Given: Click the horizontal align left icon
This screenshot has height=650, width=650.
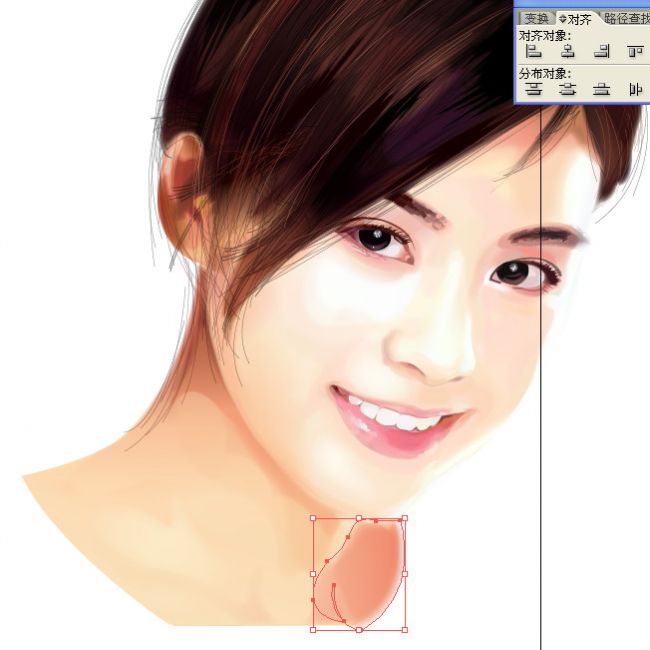Looking at the screenshot, I should 534,51.
